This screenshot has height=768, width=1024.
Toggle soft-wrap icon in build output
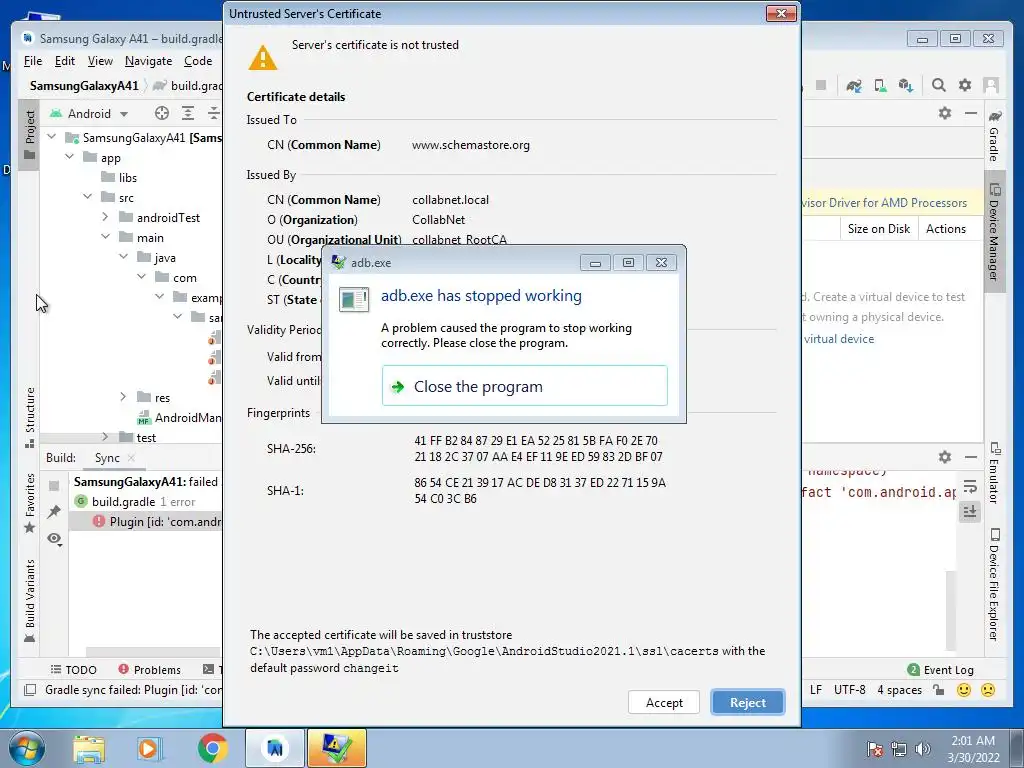(x=970, y=487)
